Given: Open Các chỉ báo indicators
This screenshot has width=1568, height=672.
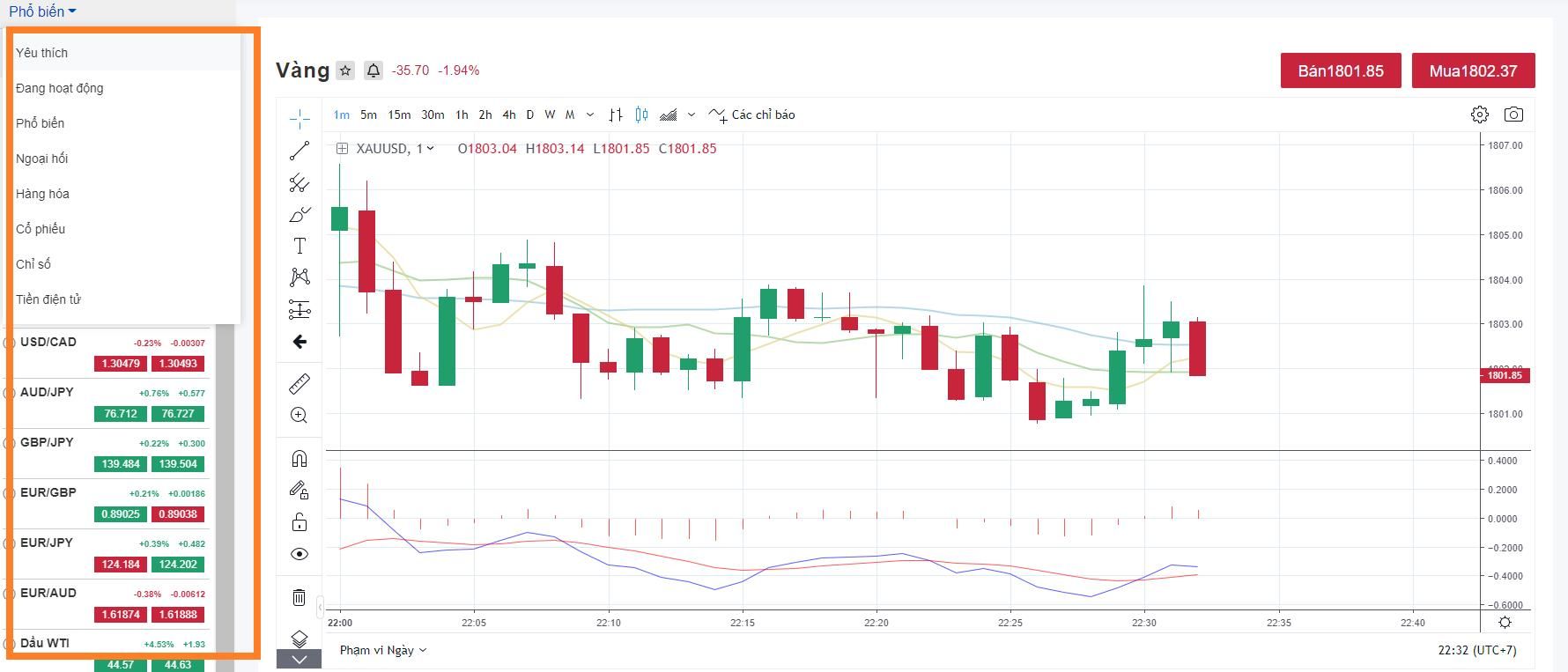Looking at the screenshot, I should click(x=753, y=114).
